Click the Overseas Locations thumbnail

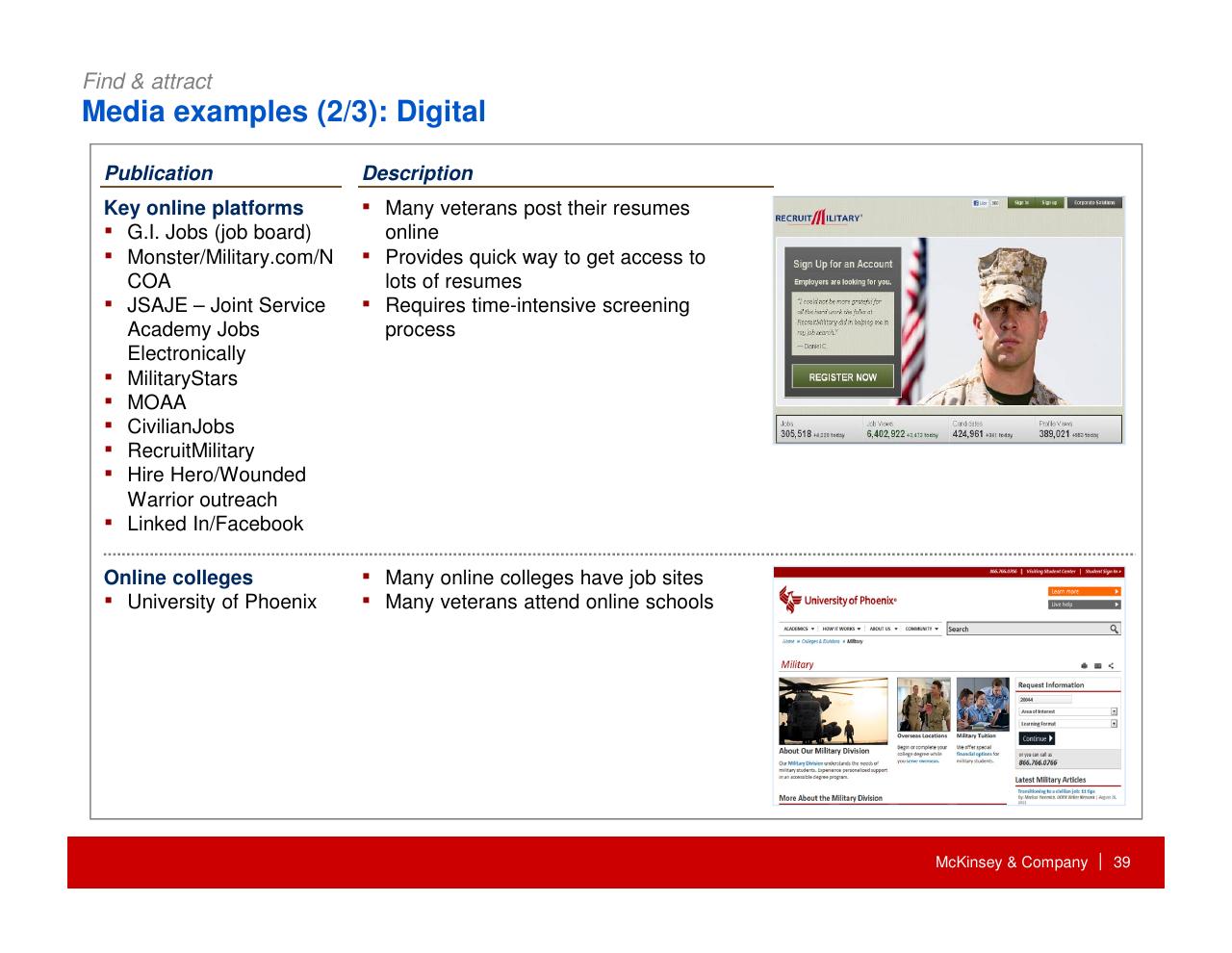click(923, 705)
